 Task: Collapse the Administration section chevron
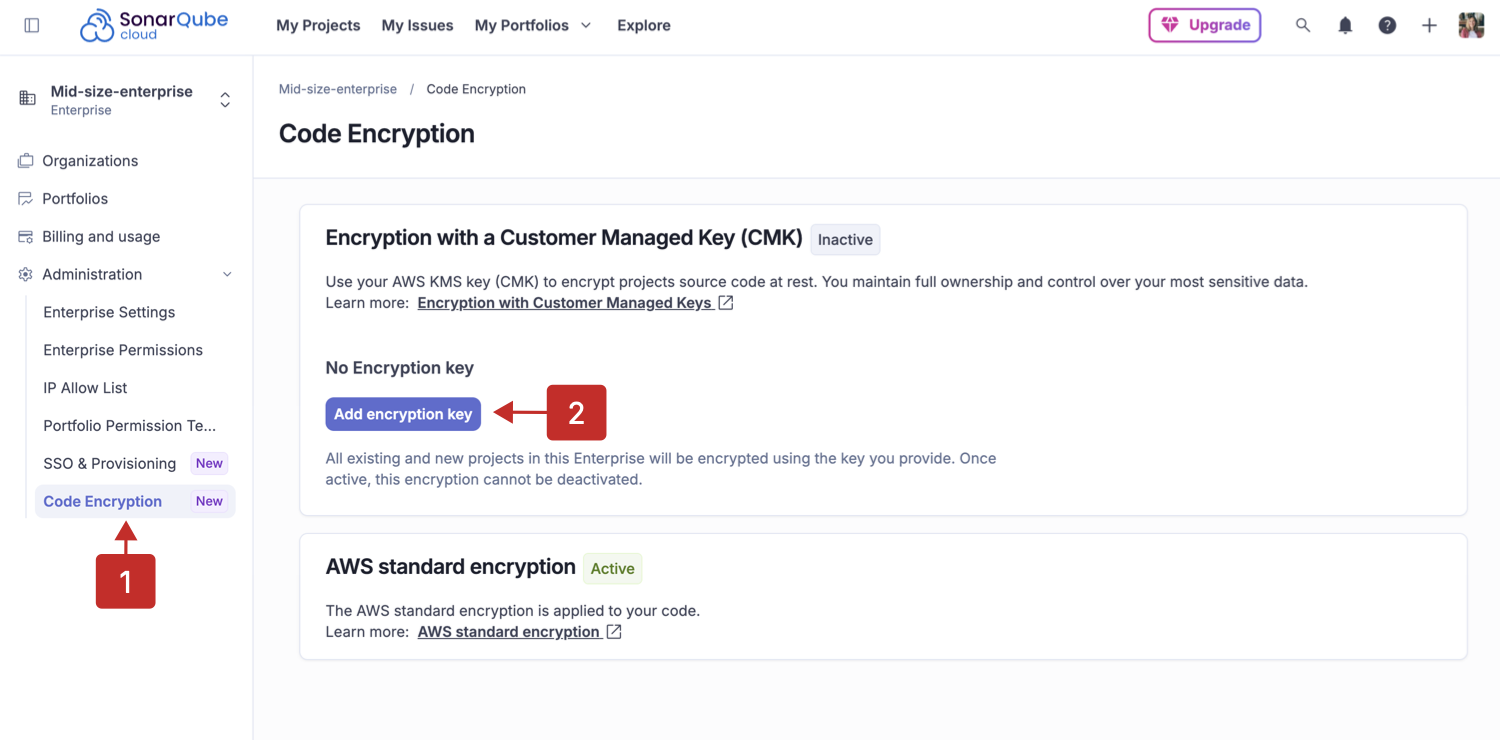coord(227,274)
